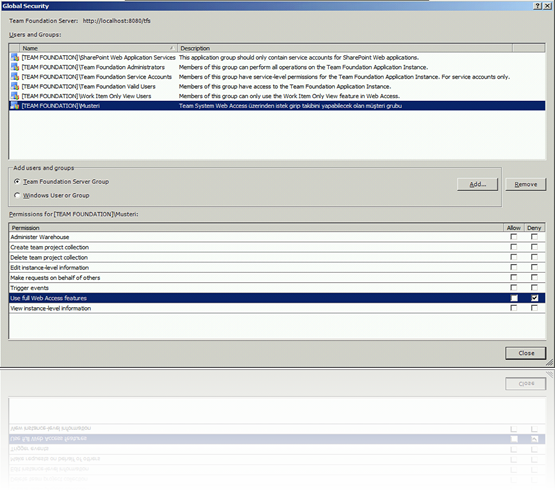Click the Remove button
The width and height of the screenshot is (555, 490).
point(526,184)
